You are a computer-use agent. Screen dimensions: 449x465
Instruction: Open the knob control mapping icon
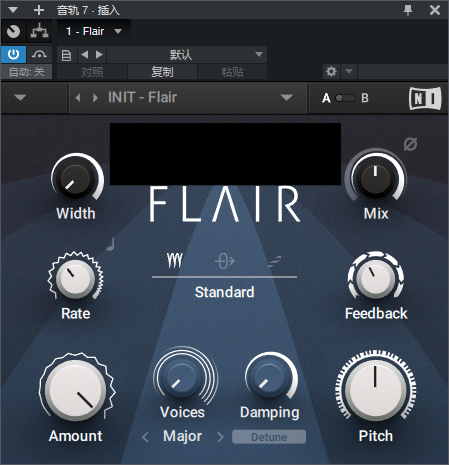13,31
